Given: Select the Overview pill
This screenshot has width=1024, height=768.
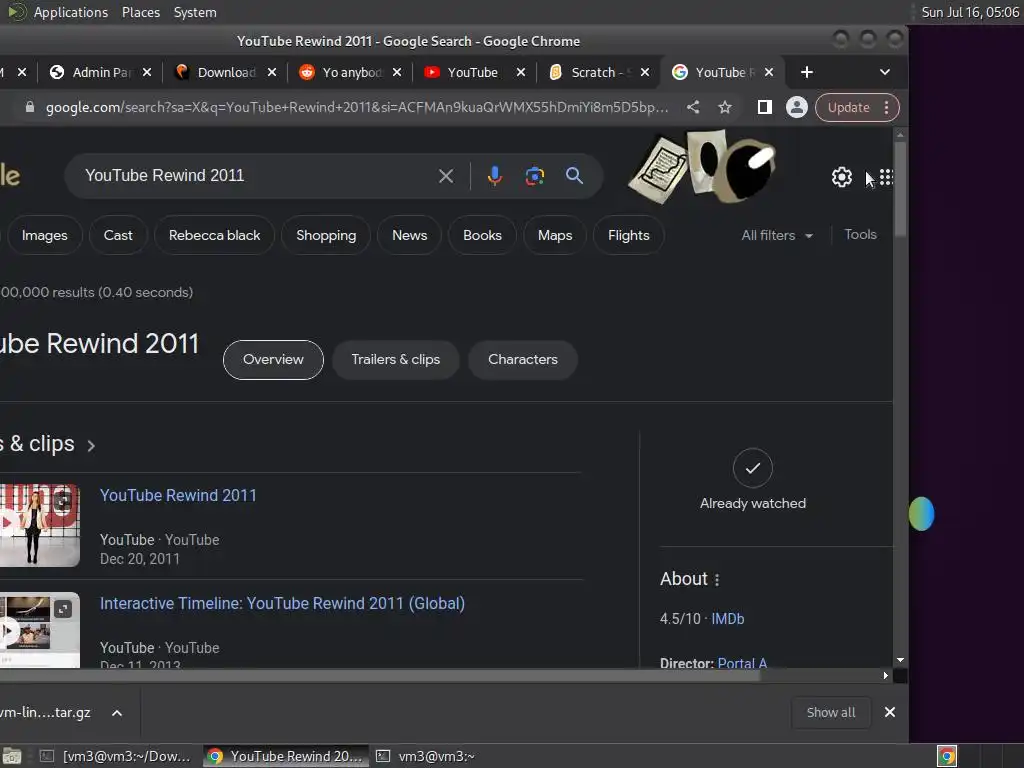Looking at the screenshot, I should tap(273, 360).
